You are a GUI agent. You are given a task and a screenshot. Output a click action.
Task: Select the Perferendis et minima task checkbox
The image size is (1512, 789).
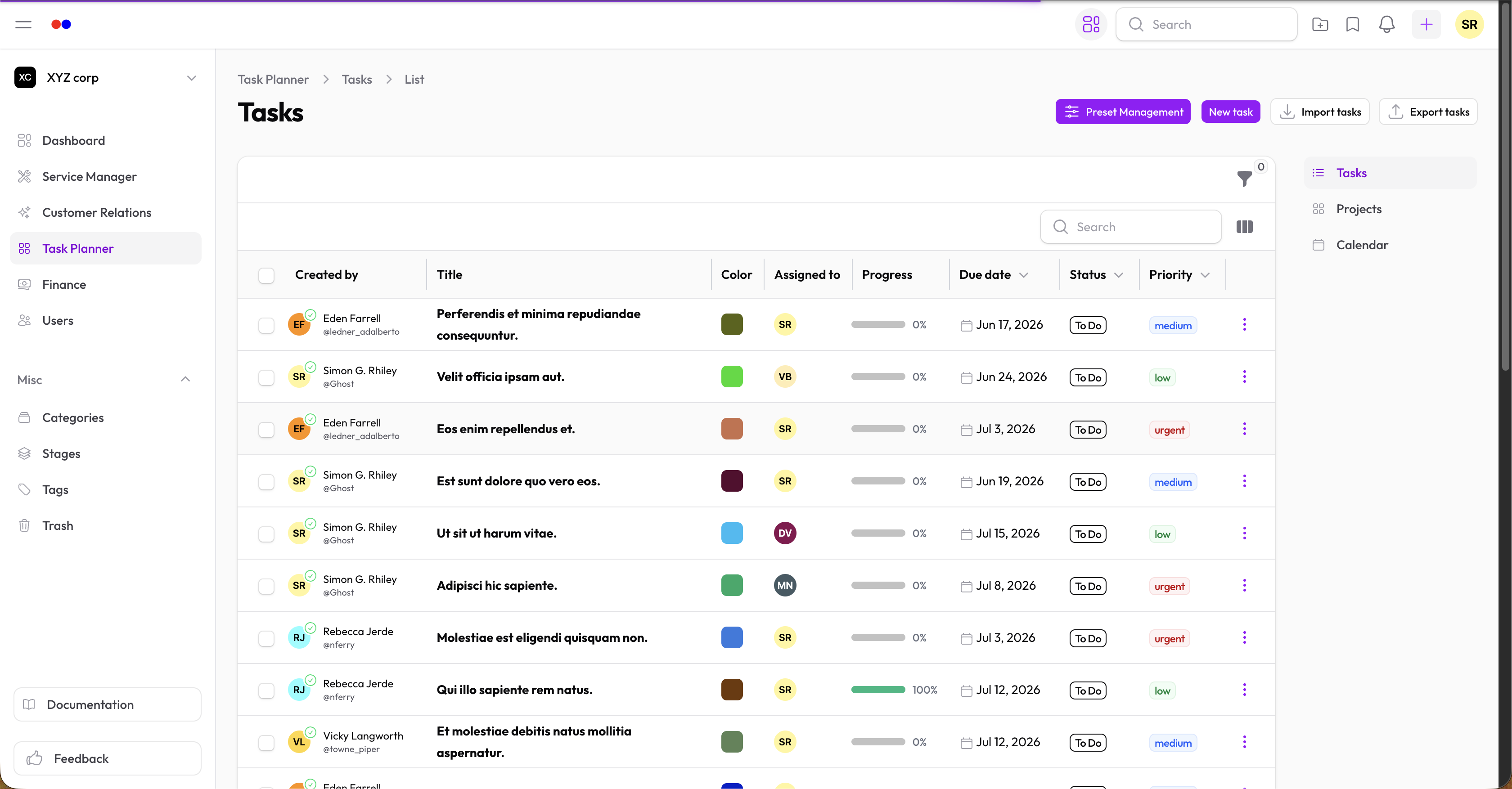click(x=266, y=326)
